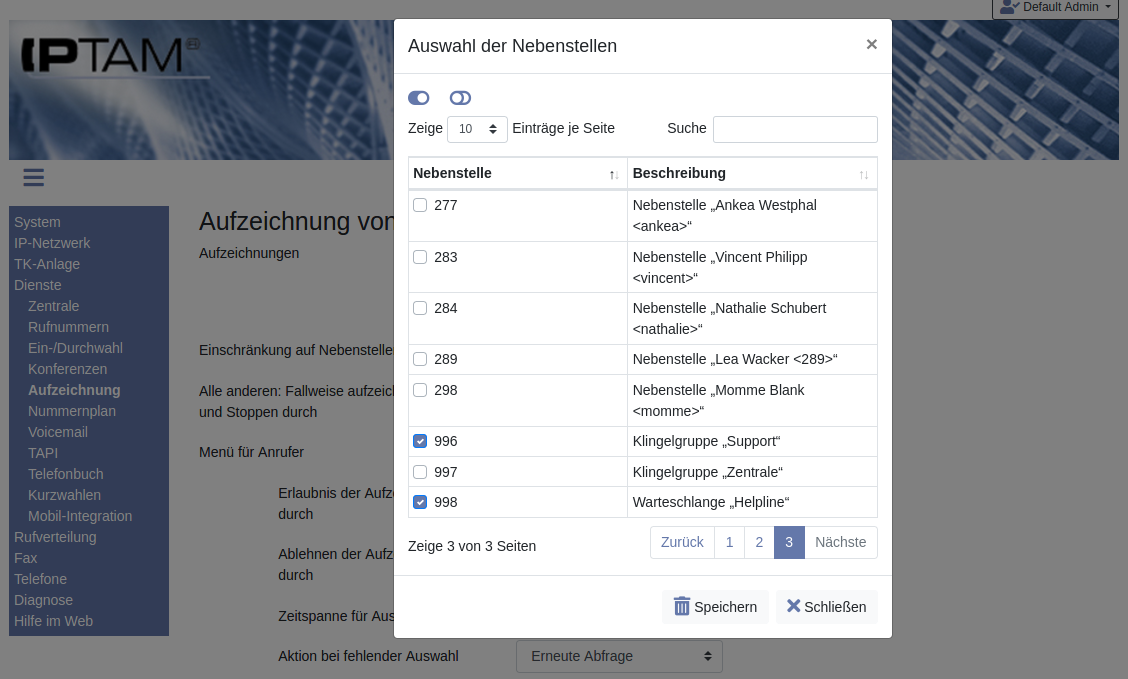
Task: Open the Telefonbuch sidebar link
Action: 66,474
